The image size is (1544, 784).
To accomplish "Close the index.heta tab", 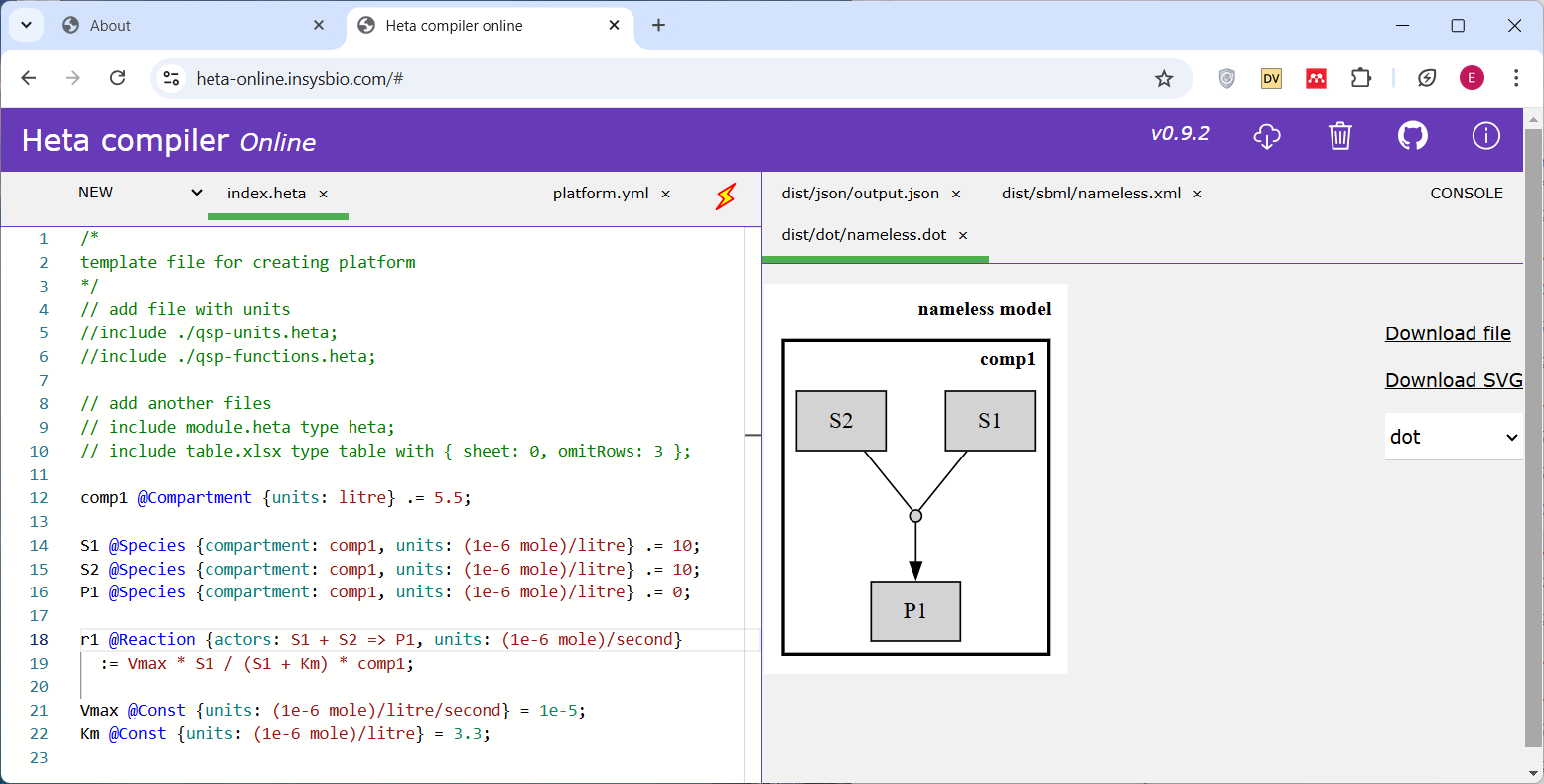I will pyautogui.click(x=324, y=195).
